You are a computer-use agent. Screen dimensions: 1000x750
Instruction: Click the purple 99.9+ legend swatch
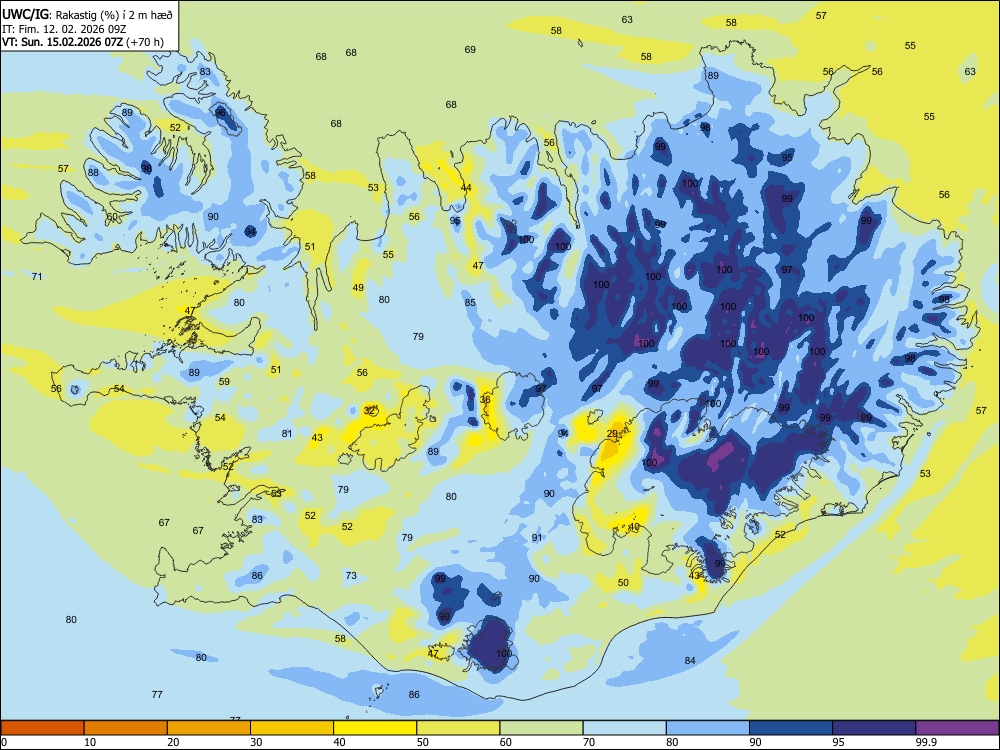(957, 728)
